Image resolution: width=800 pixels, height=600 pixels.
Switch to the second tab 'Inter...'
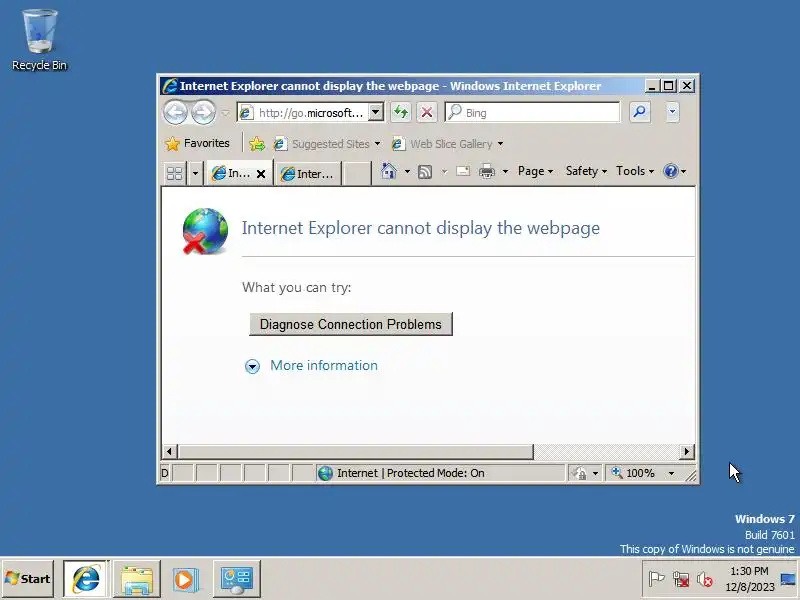(308, 173)
